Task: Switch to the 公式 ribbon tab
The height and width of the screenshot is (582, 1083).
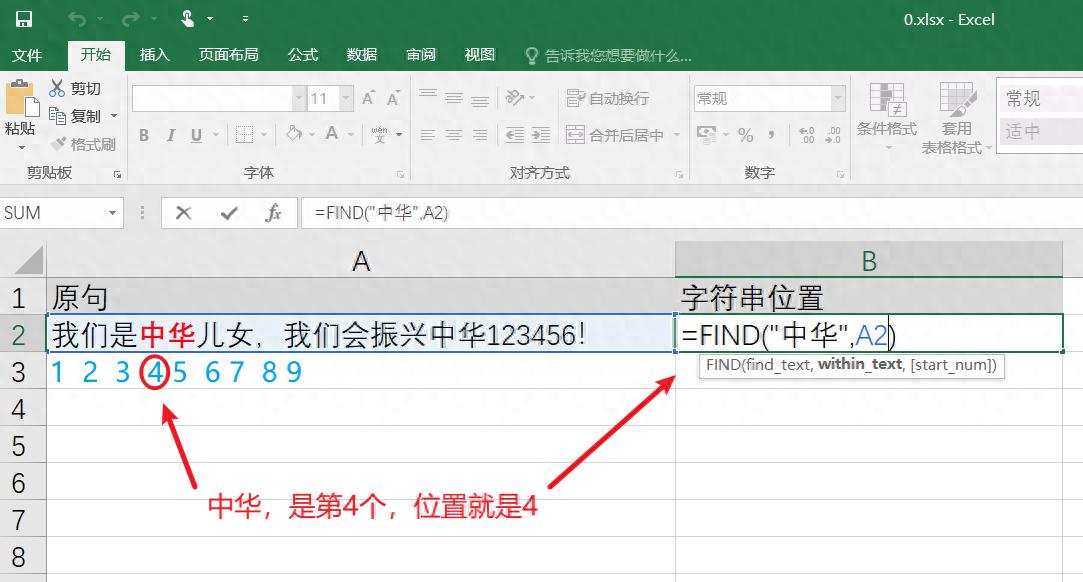Action: click(303, 55)
